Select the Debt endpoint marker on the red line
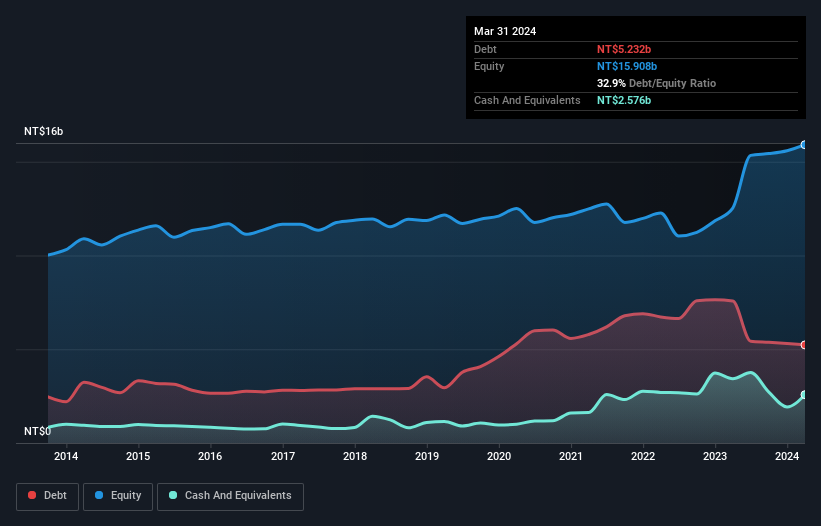 click(804, 345)
